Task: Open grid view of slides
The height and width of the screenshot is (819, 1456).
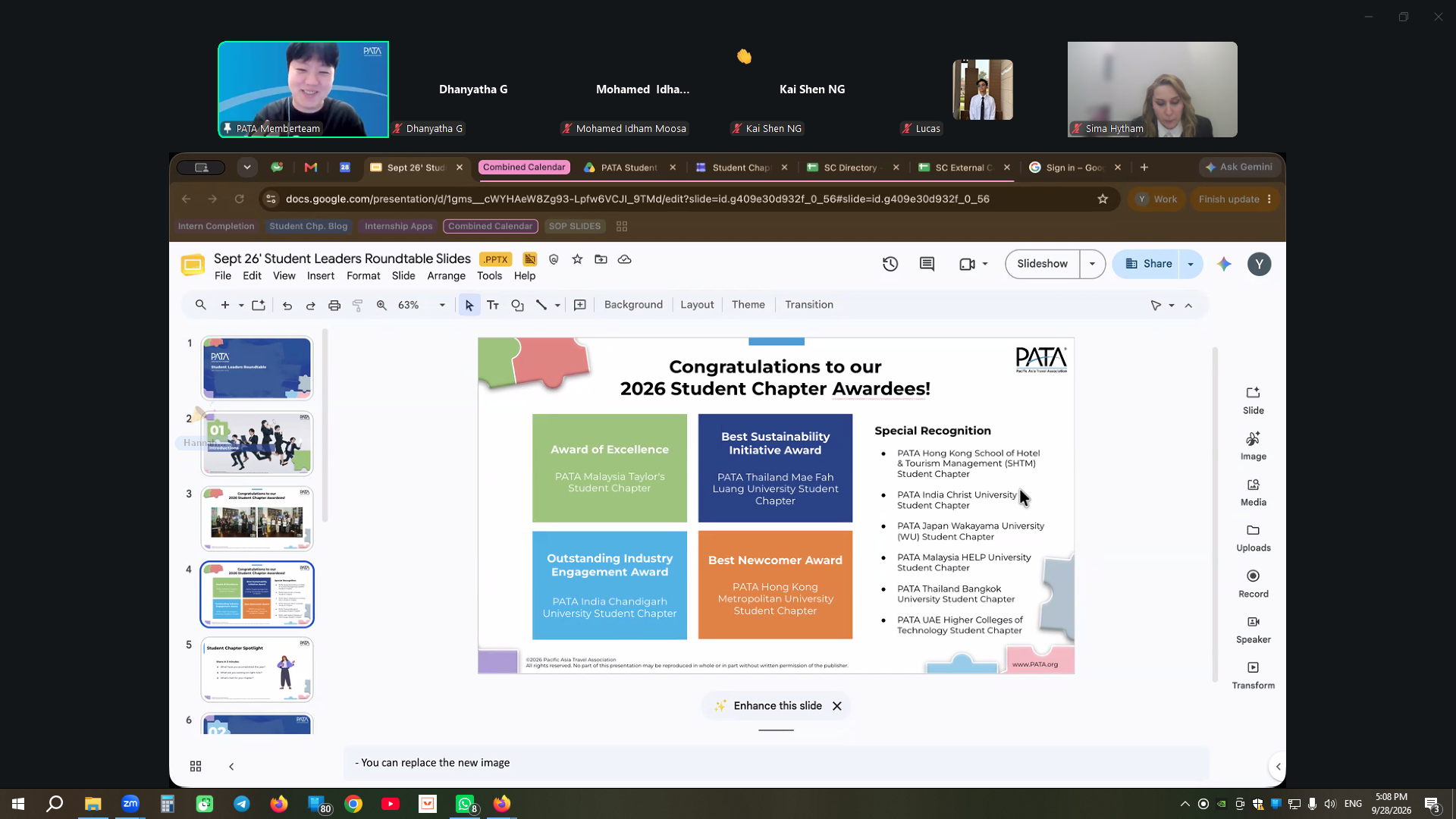Action: pyautogui.click(x=196, y=767)
